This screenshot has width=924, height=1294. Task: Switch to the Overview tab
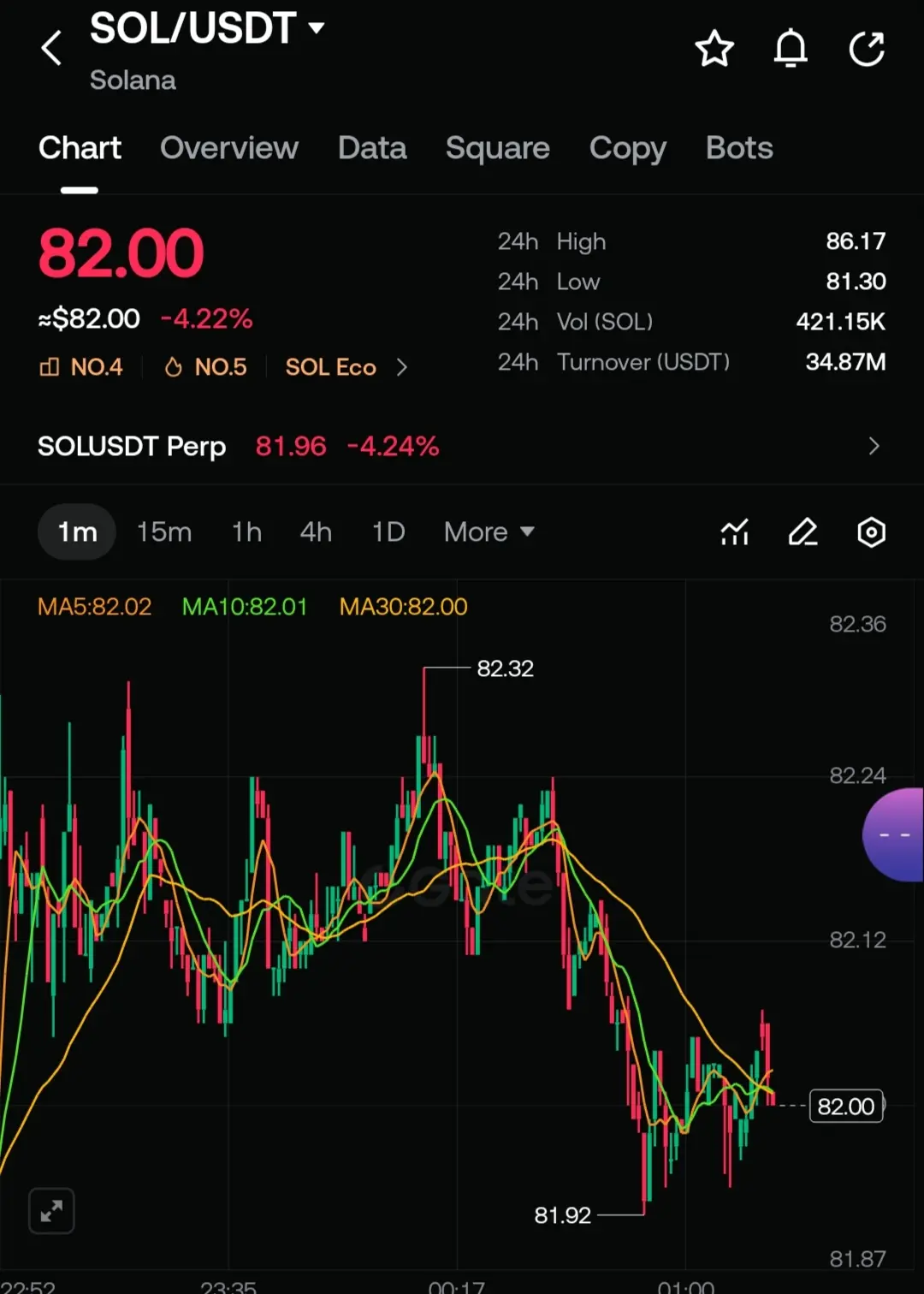click(x=229, y=148)
